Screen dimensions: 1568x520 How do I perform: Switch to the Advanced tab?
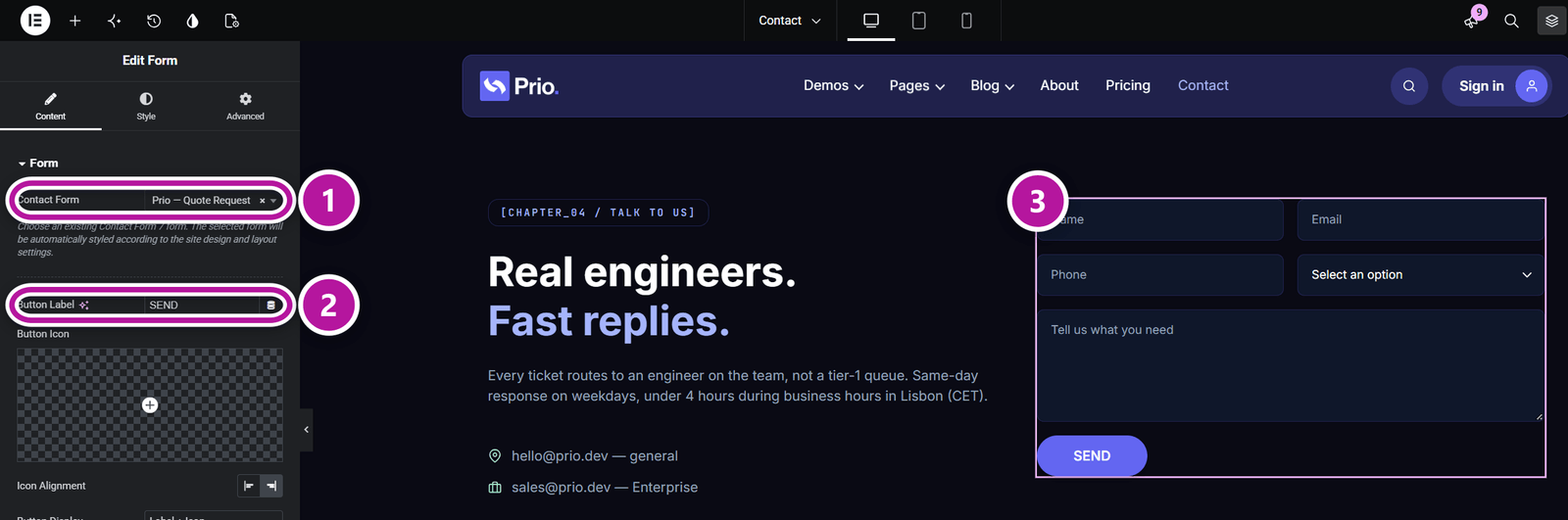coord(245,106)
